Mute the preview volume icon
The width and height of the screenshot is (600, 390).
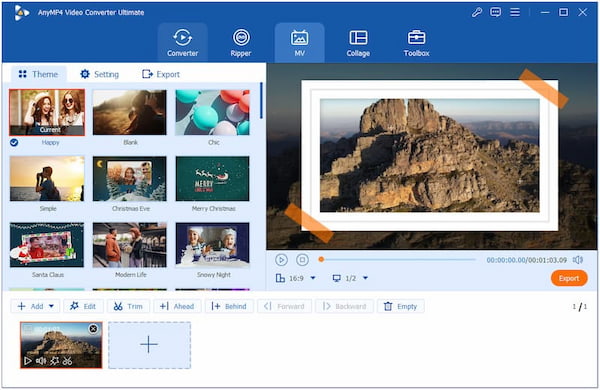[578, 260]
